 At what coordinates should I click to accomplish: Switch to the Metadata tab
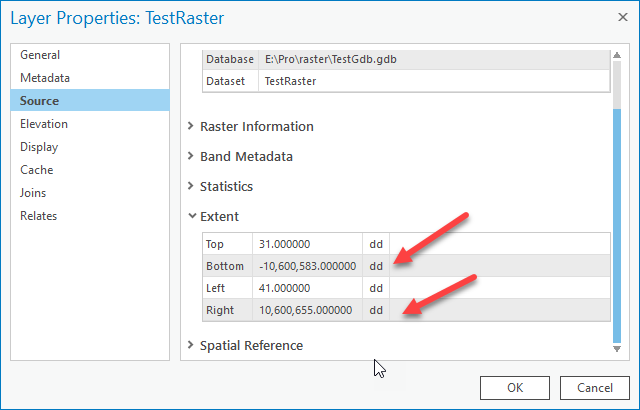tap(45, 78)
